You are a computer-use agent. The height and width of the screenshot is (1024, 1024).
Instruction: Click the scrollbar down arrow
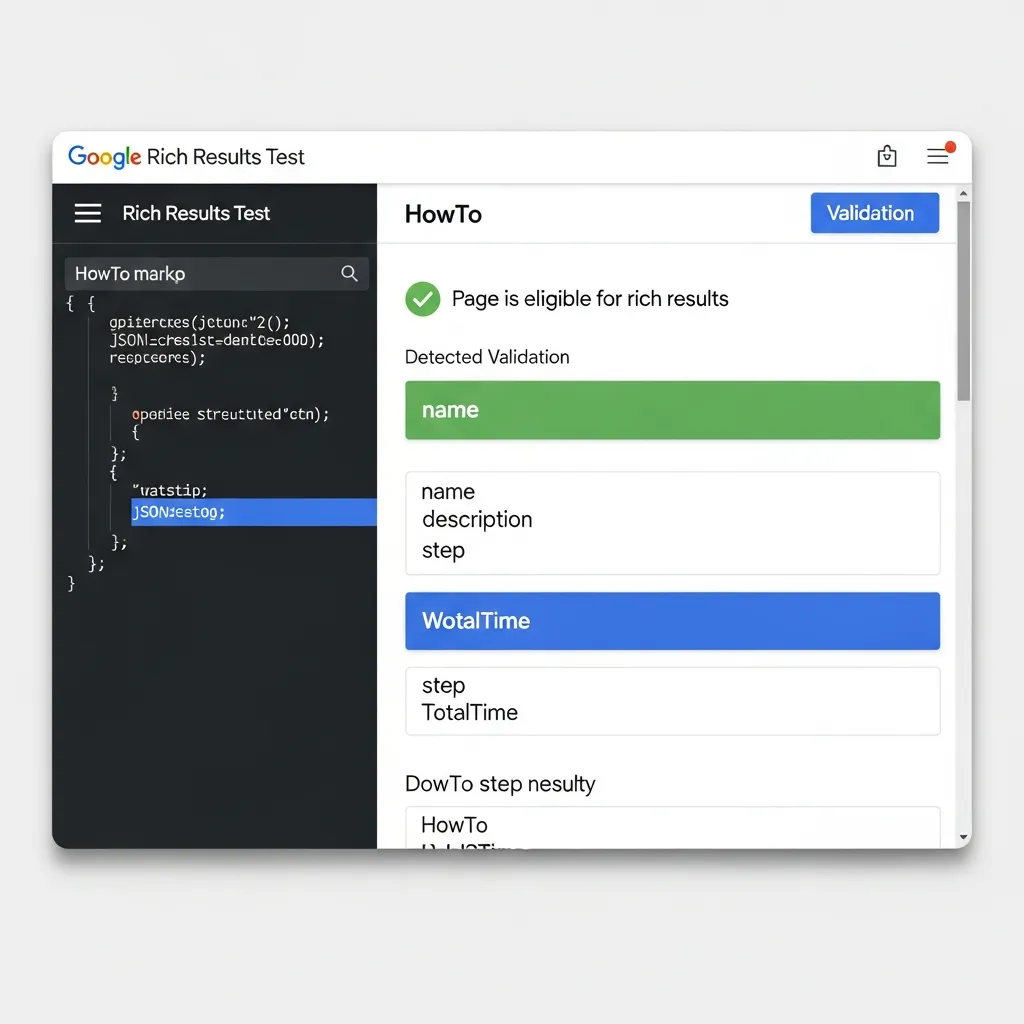[x=963, y=837]
